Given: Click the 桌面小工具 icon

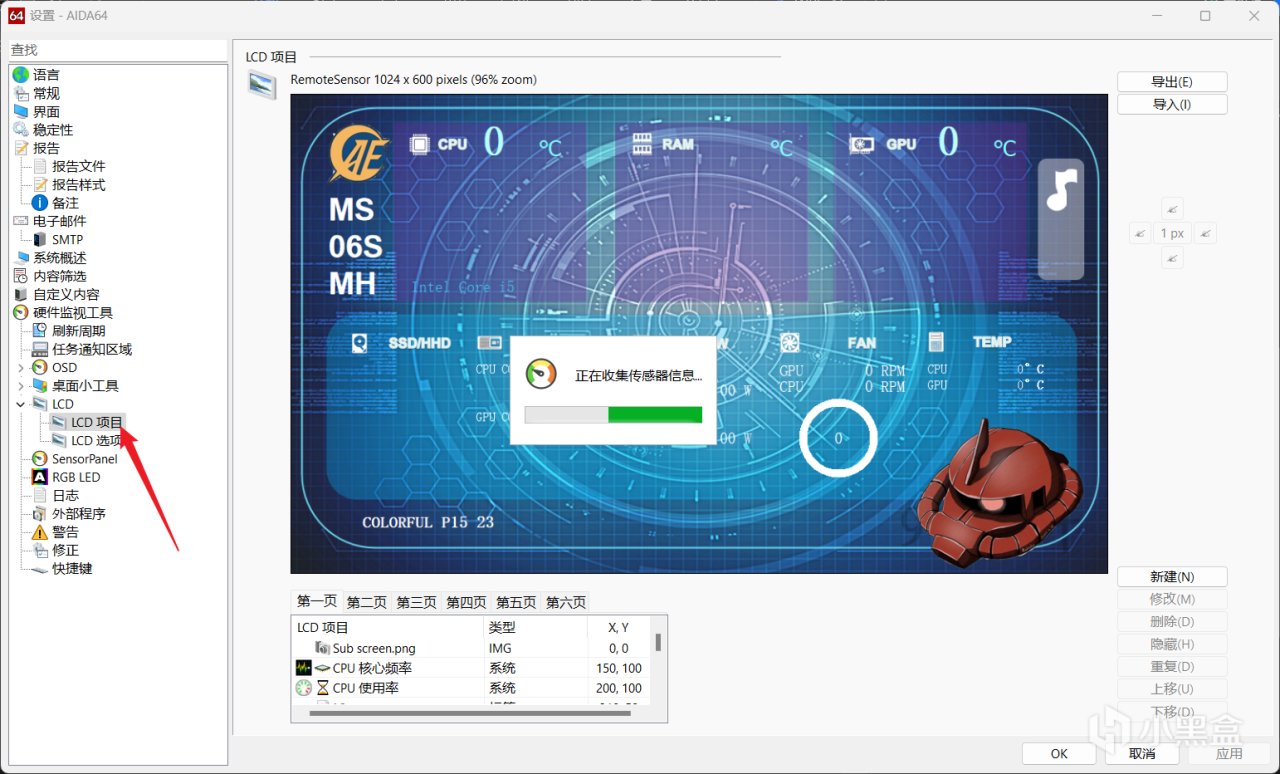Looking at the screenshot, I should coord(40,386).
